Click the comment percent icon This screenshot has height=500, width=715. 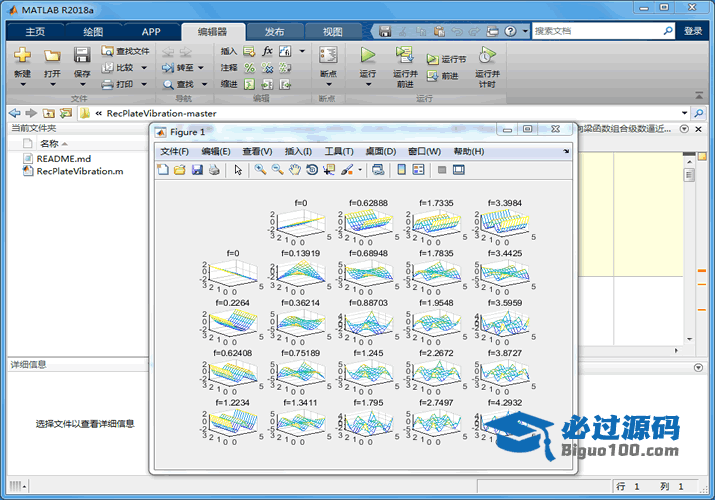point(249,68)
